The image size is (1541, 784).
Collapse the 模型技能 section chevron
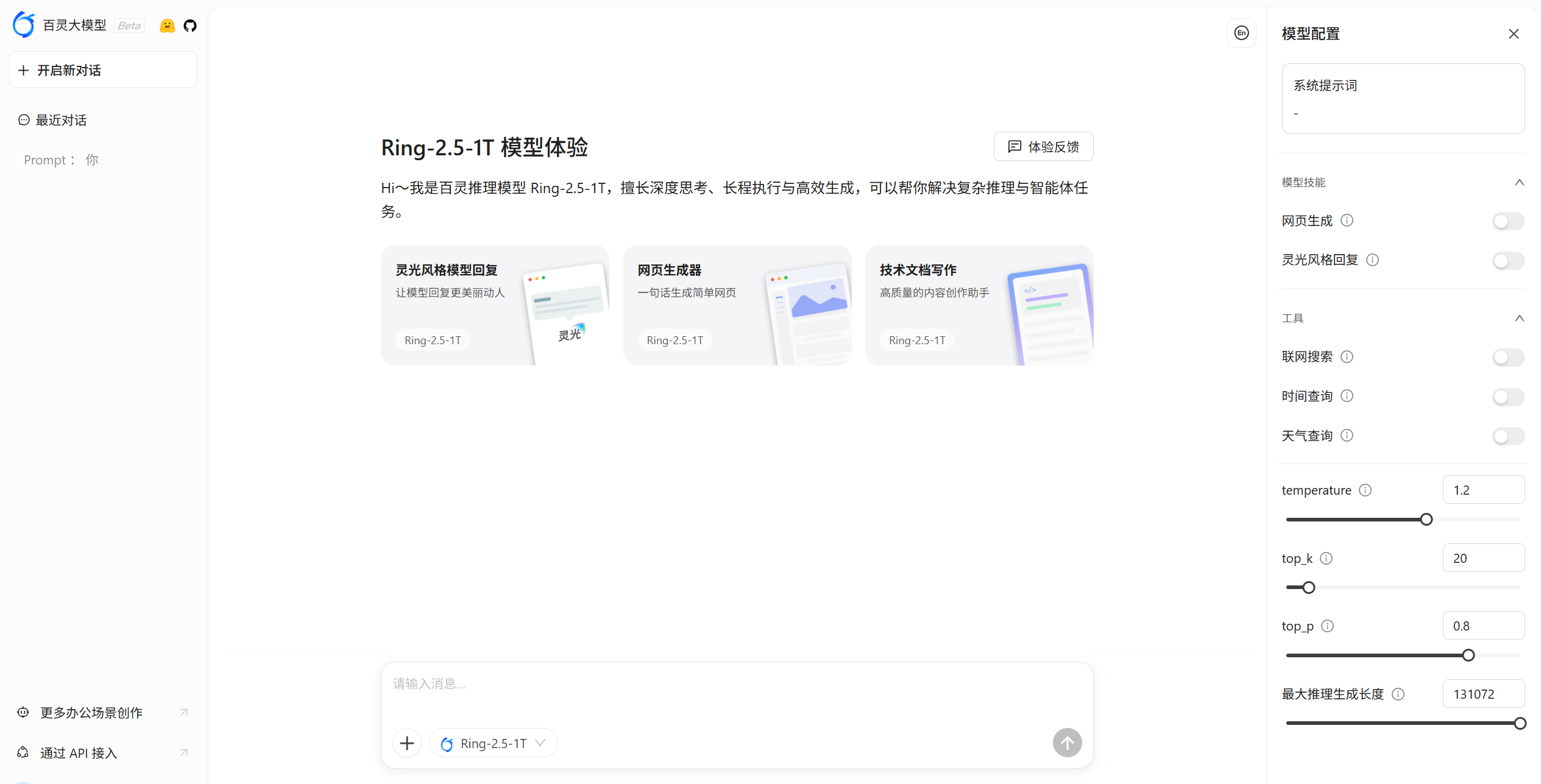pos(1519,183)
